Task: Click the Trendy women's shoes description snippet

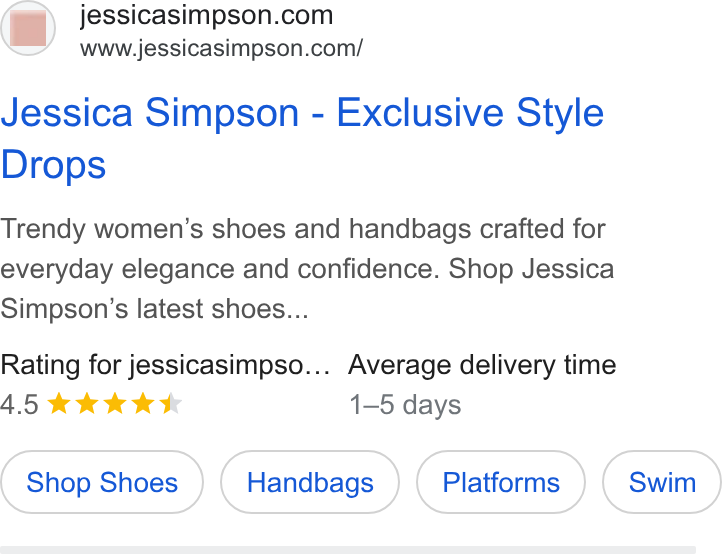Action: [307, 268]
